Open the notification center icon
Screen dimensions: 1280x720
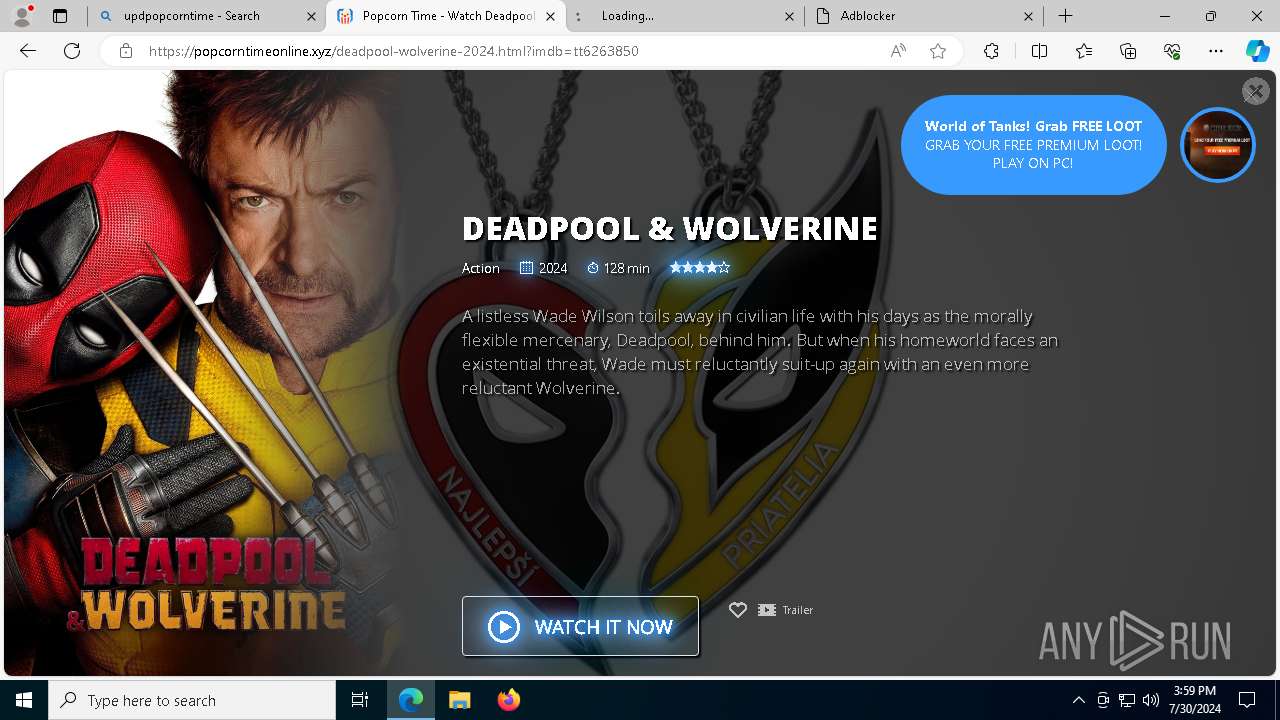tap(1247, 700)
